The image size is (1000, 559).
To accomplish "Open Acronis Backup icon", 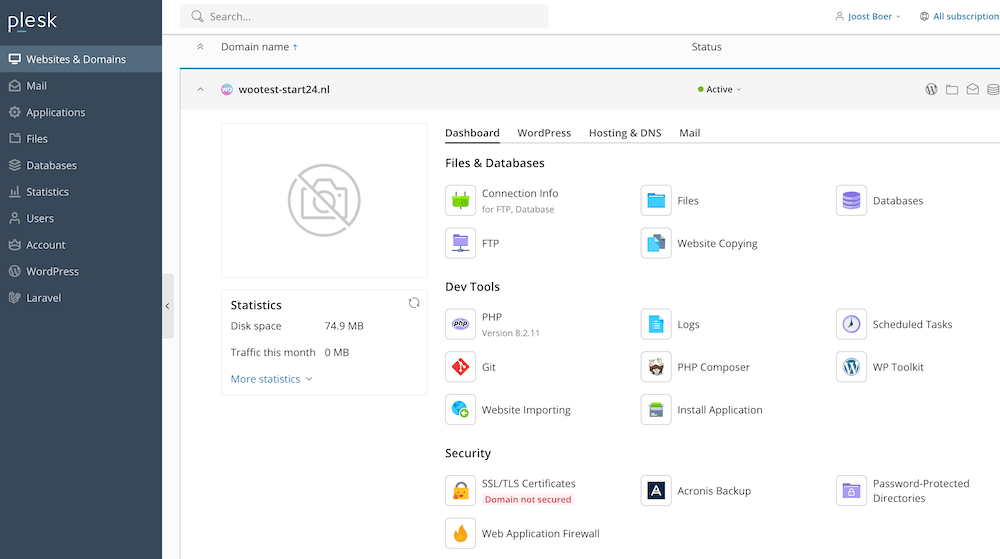I will 656,491.
